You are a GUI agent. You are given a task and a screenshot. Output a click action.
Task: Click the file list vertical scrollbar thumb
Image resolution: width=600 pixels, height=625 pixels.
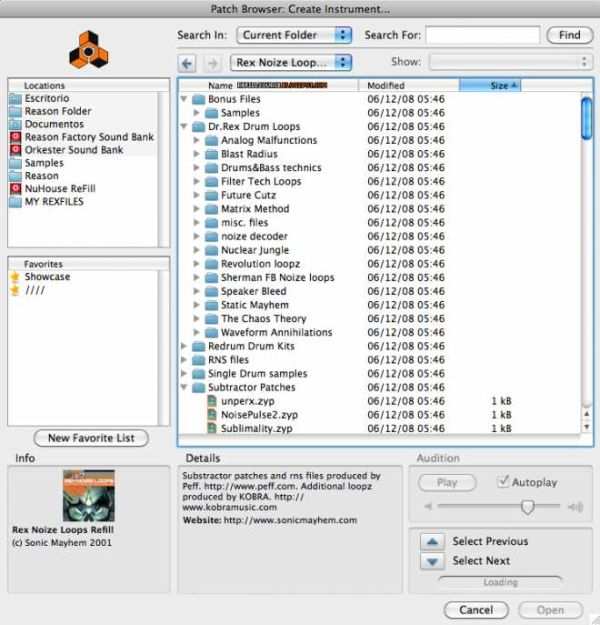(x=586, y=118)
